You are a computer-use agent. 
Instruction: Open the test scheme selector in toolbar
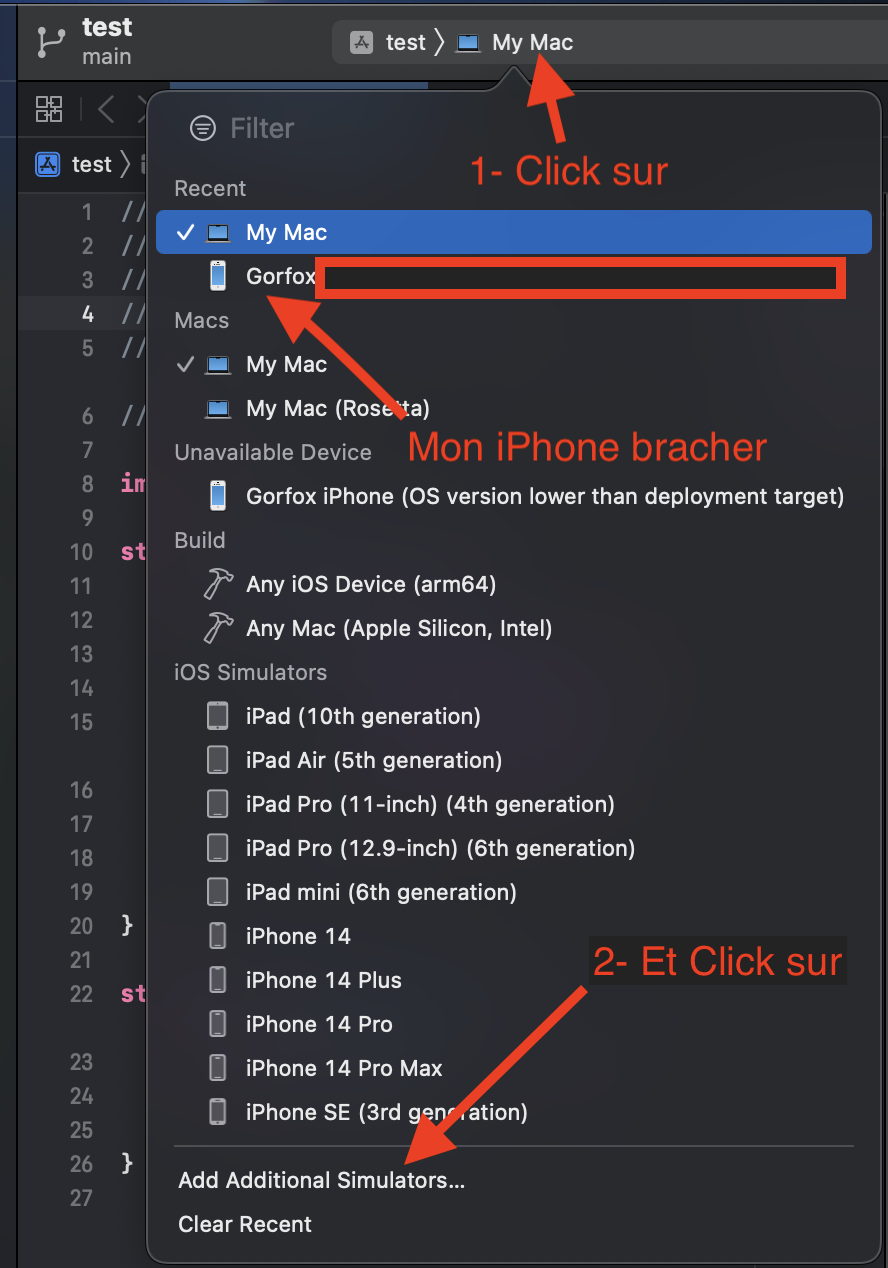[390, 43]
